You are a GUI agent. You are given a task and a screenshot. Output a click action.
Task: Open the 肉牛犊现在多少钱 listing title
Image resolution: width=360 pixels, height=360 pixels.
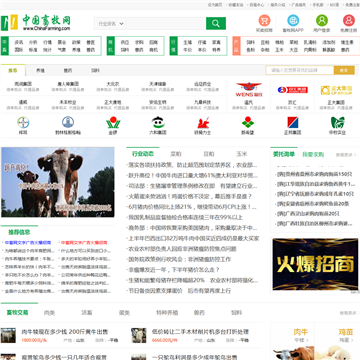(65, 332)
